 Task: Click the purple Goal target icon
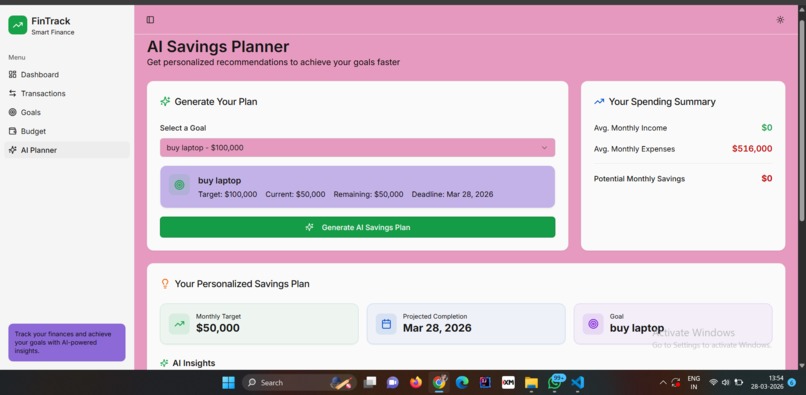coord(593,324)
